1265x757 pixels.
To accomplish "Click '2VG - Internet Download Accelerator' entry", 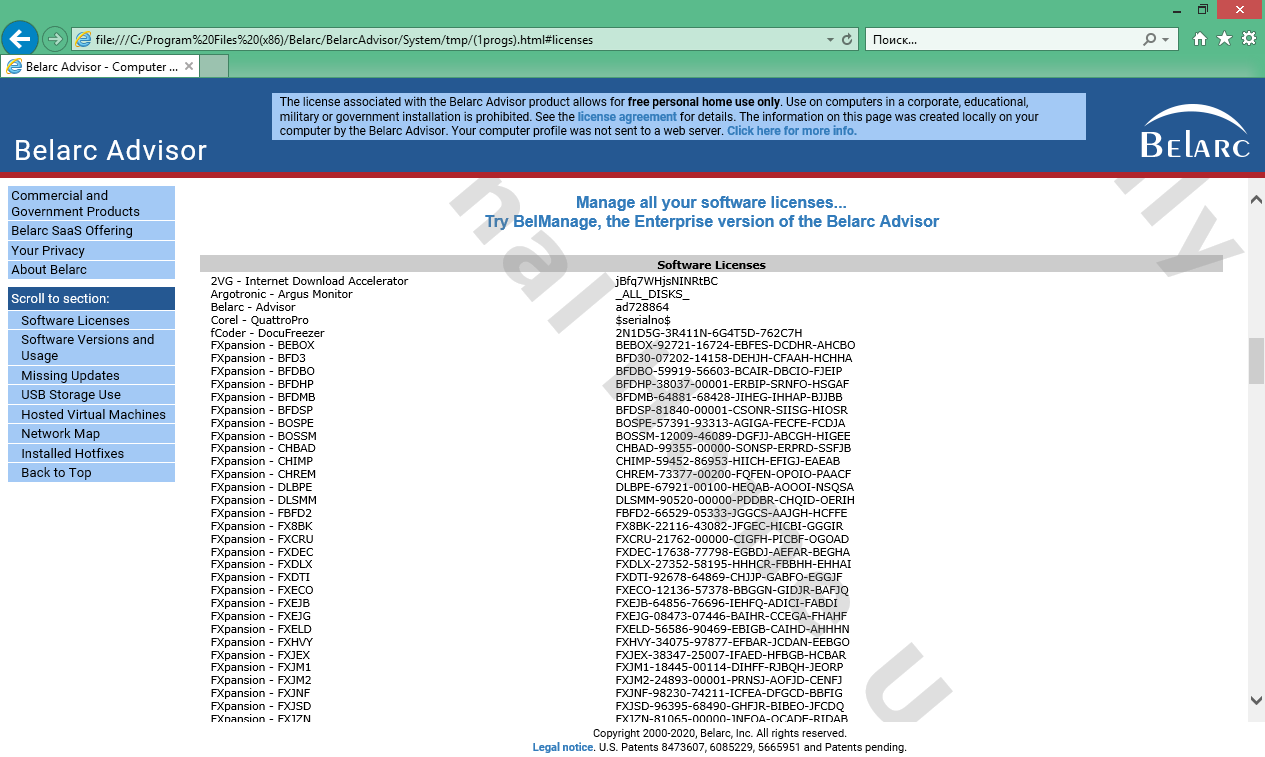I will tap(309, 281).
